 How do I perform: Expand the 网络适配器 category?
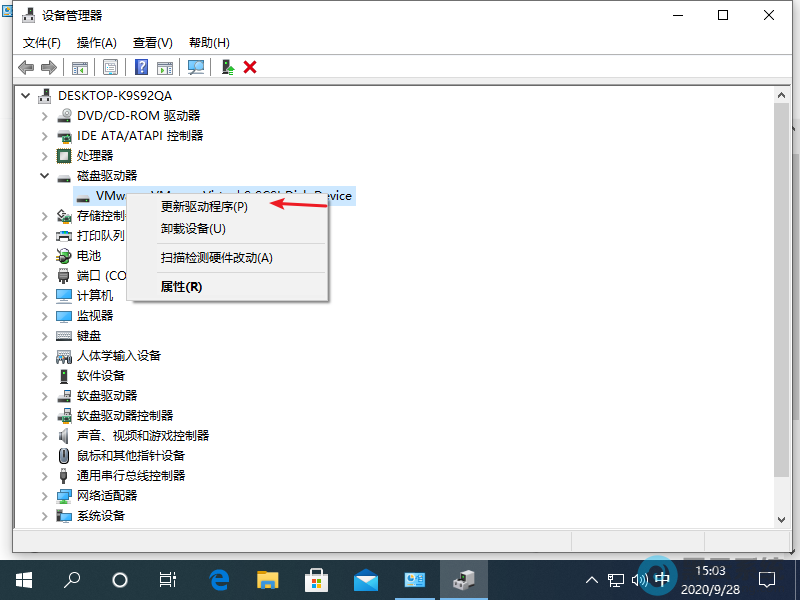pos(44,496)
